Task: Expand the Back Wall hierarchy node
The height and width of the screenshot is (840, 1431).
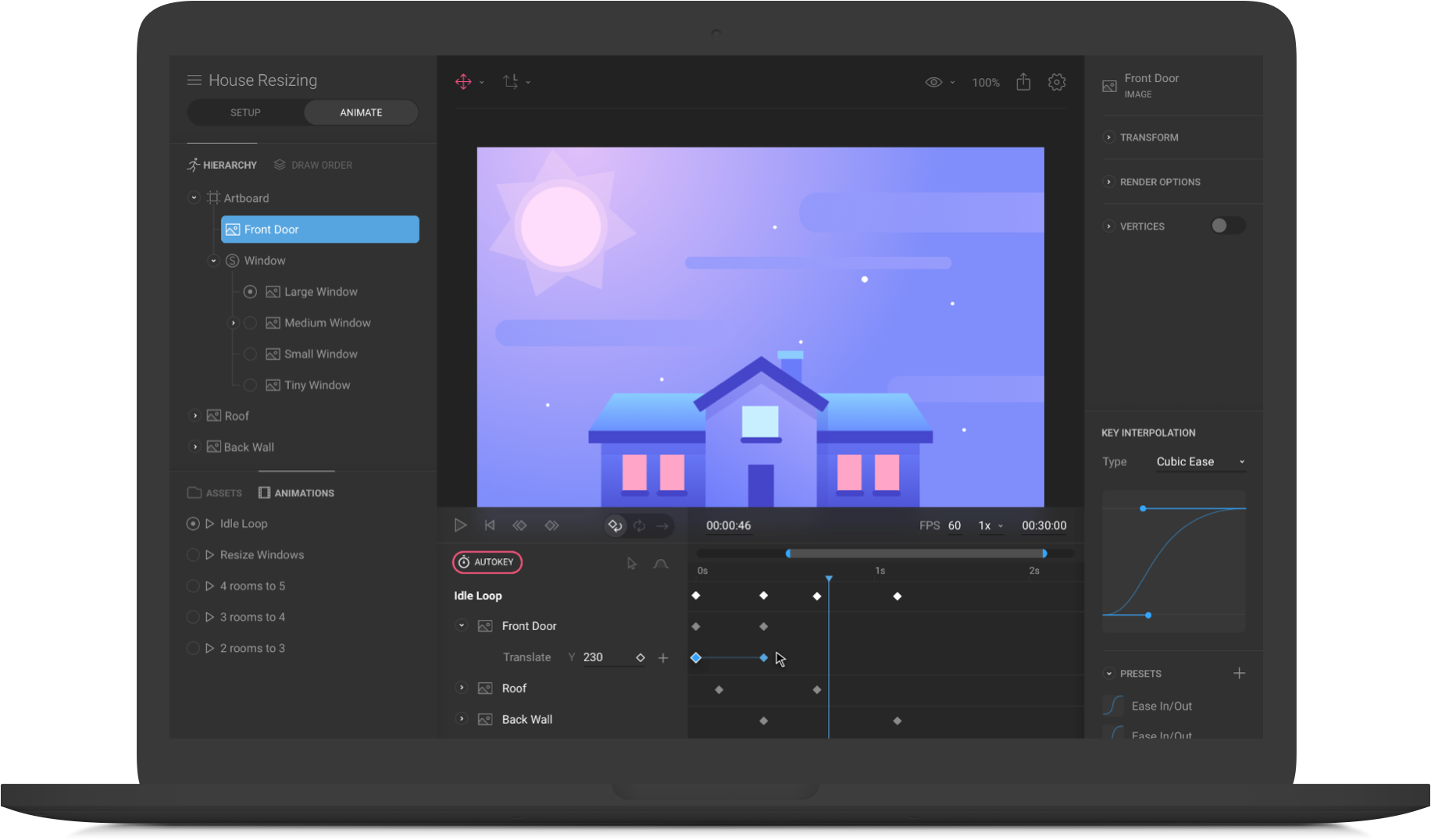Action: (x=195, y=447)
